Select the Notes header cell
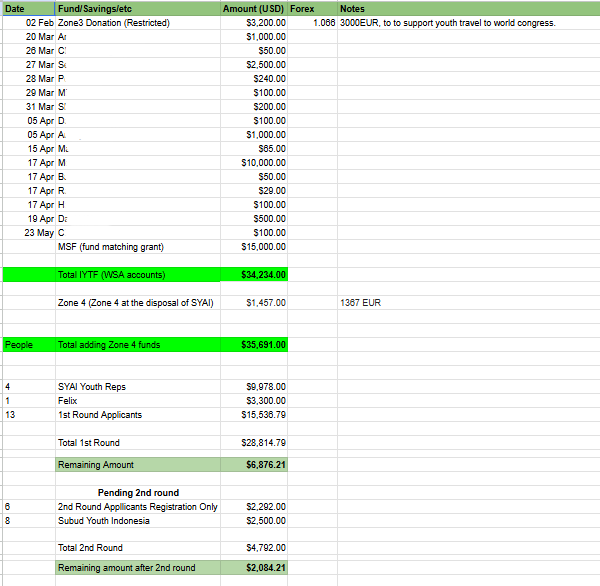 (x=469, y=8)
